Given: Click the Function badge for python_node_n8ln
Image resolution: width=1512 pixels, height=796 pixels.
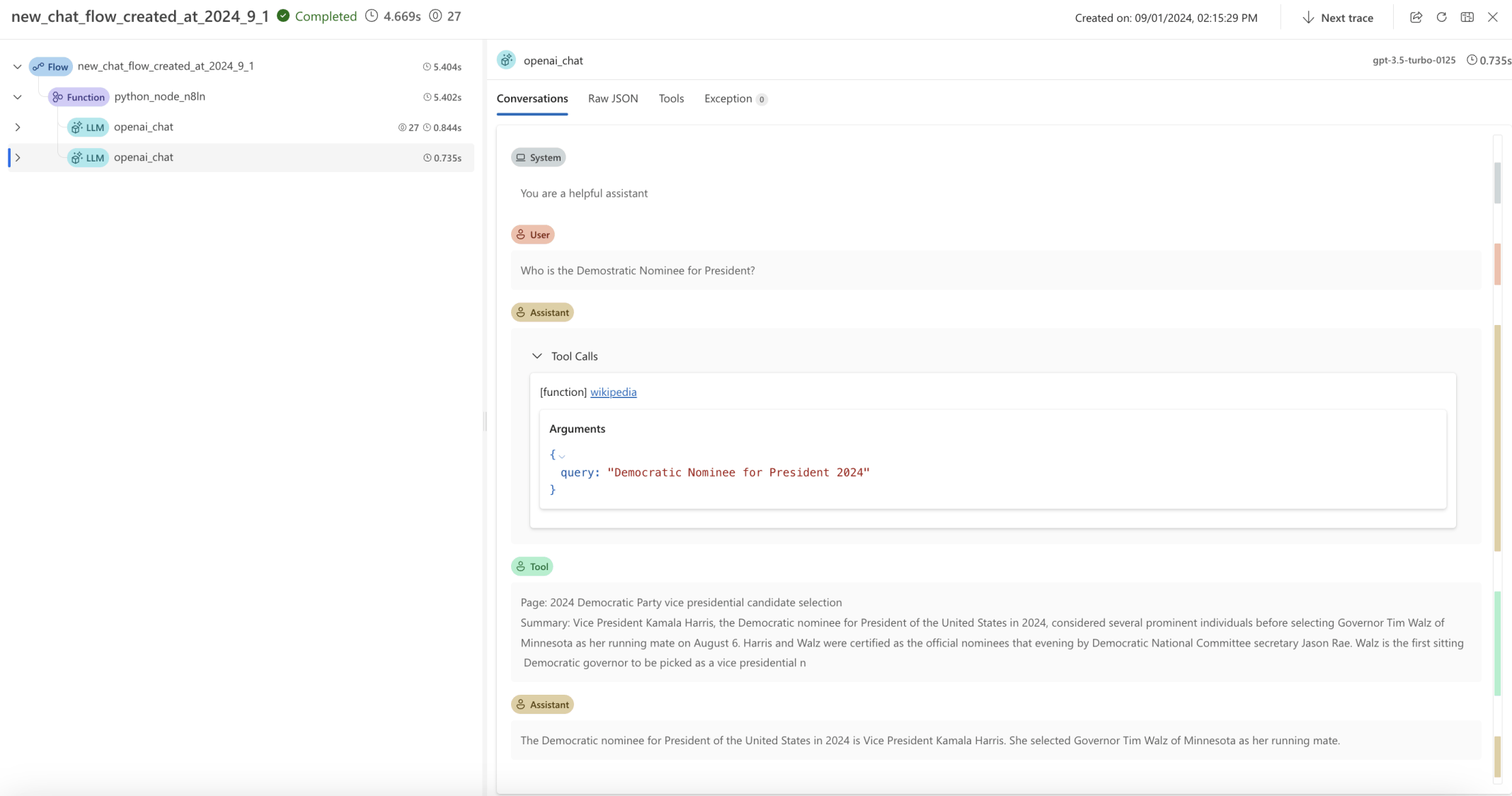Looking at the screenshot, I should click(79, 97).
